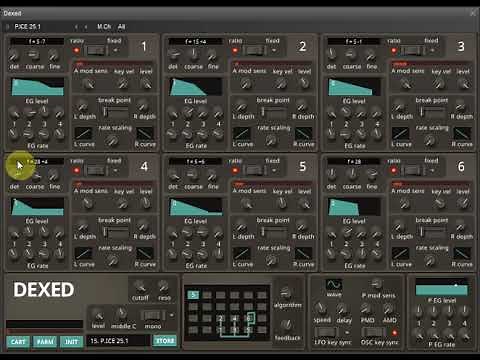The image size is (480, 360).
Task: Click operator 6 L depth knob
Action: pos(398,228)
